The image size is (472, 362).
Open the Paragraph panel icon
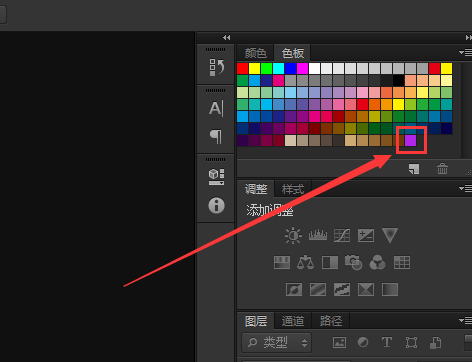216,137
